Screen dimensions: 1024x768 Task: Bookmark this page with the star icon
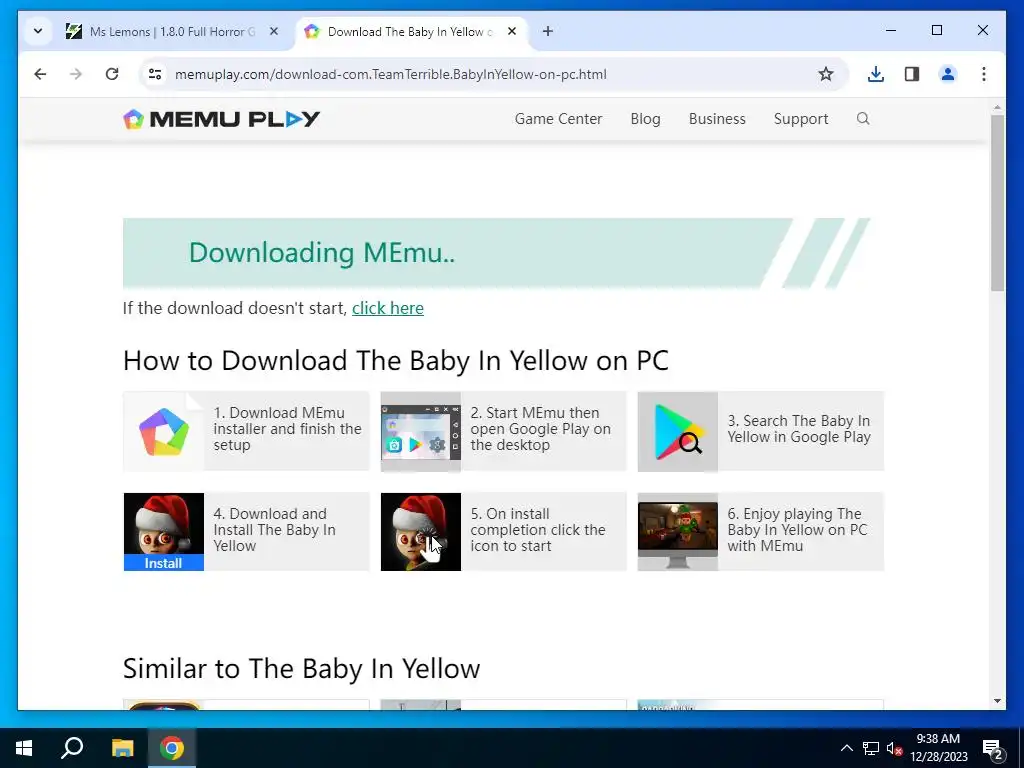pos(825,74)
